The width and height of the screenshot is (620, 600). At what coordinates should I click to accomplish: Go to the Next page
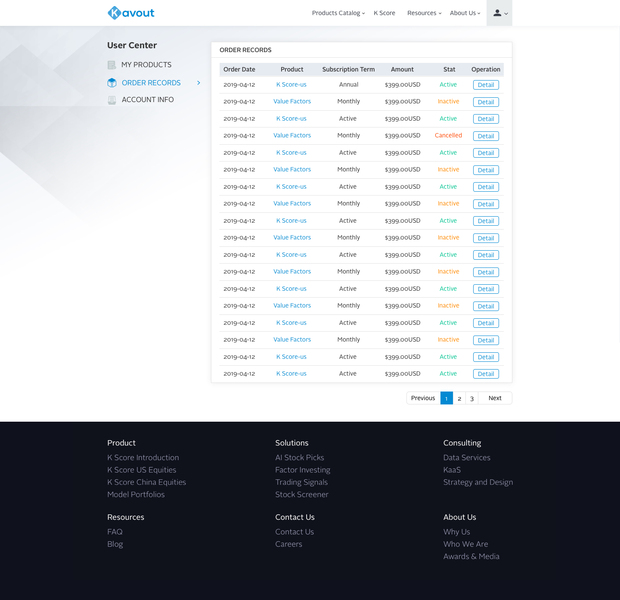click(x=495, y=398)
